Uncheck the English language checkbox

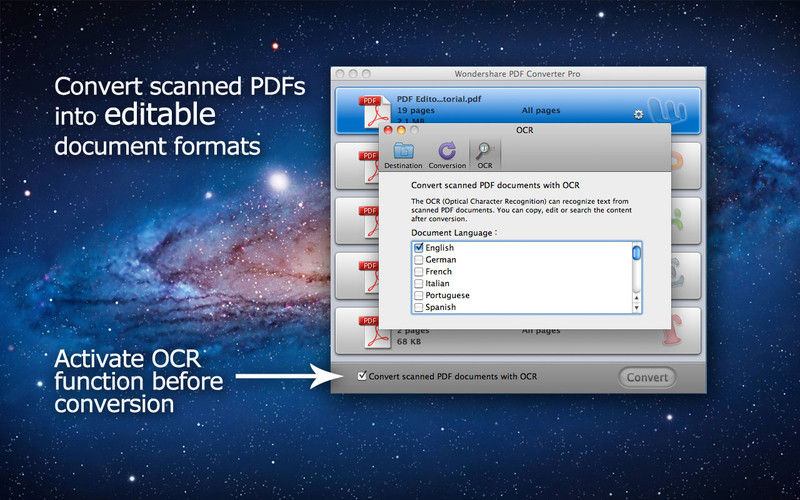click(x=419, y=247)
